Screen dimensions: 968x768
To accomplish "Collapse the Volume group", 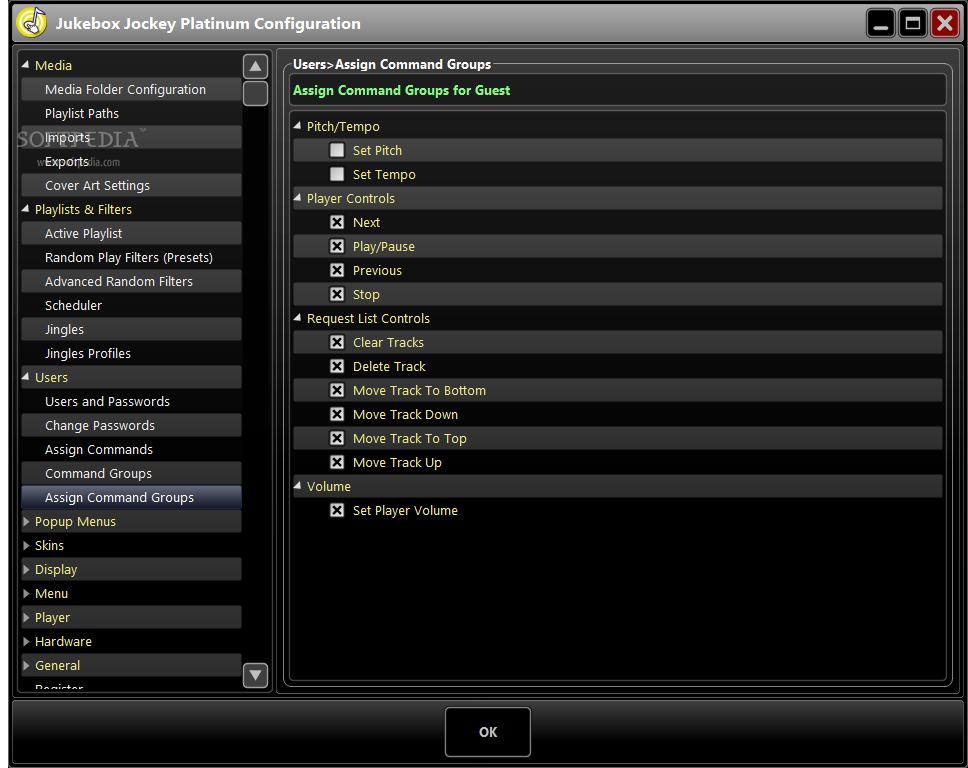I will click(x=298, y=486).
